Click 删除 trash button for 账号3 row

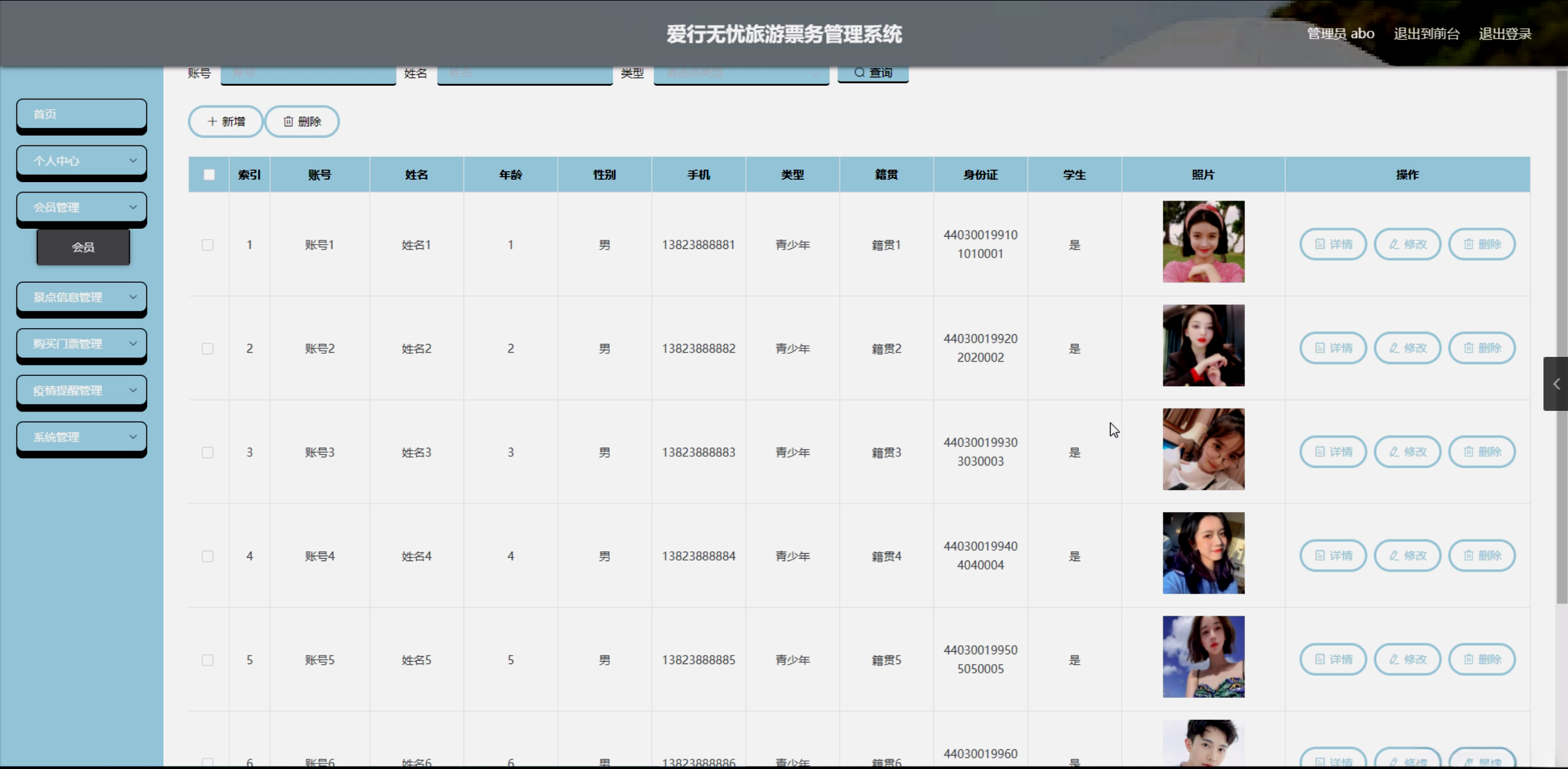coord(1481,451)
